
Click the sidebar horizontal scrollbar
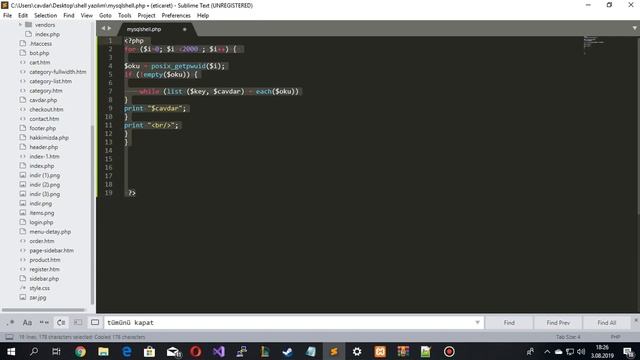tap(43, 310)
